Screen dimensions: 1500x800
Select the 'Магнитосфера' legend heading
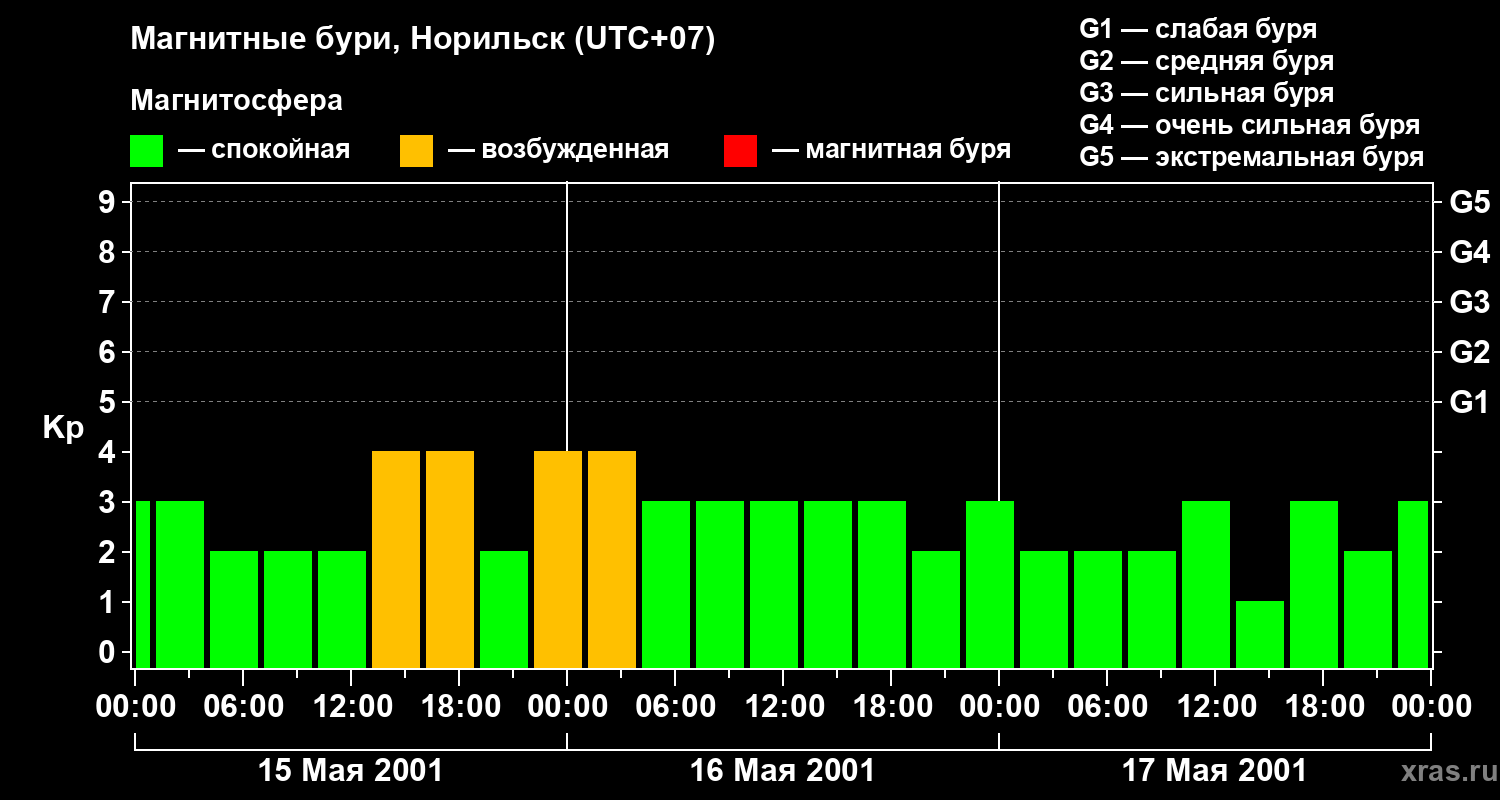[236, 101]
